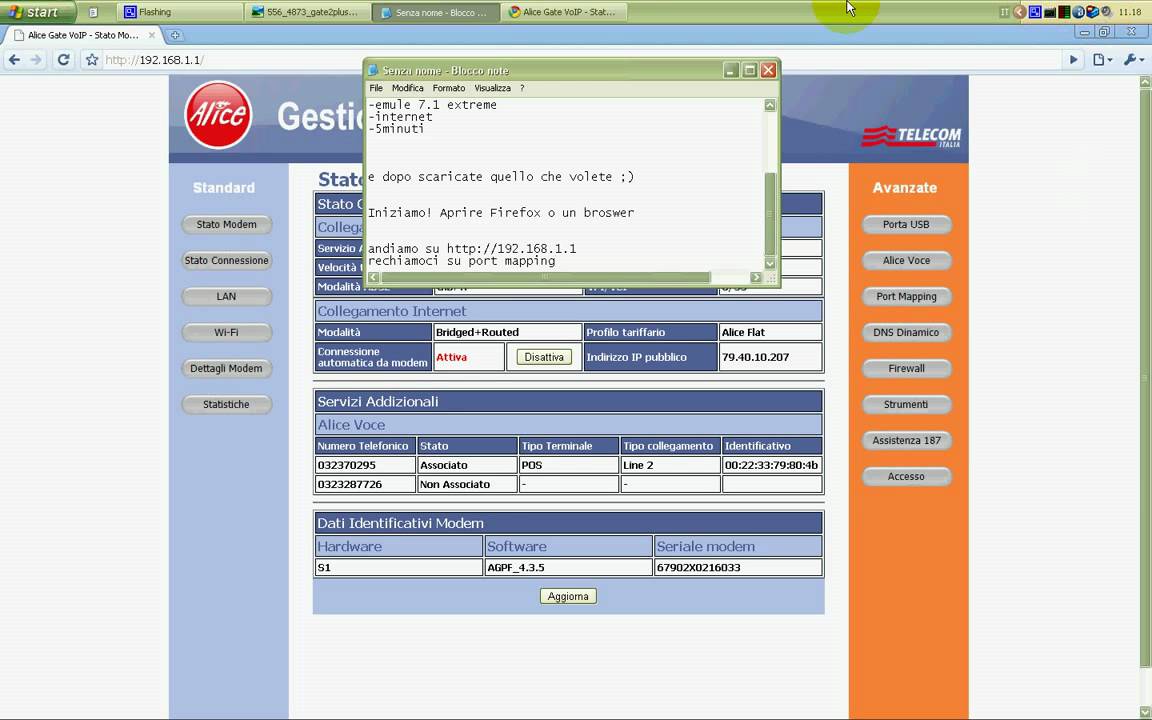Click phone number 0323287726 cell
Screen dimensions: 1152x720
click(x=365, y=484)
